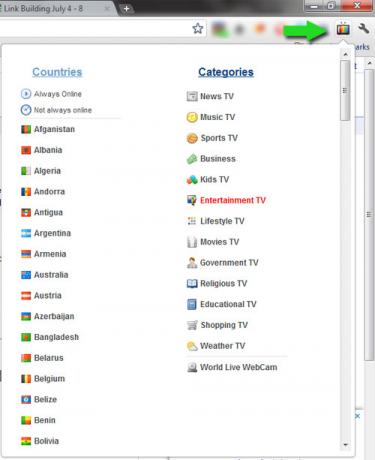Click the Argentina flag icon
The height and width of the screenshot is (460, 375).
26,233
